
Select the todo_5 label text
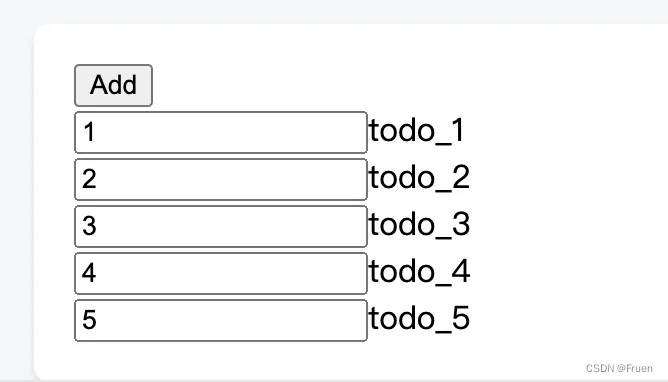(420, 319)
